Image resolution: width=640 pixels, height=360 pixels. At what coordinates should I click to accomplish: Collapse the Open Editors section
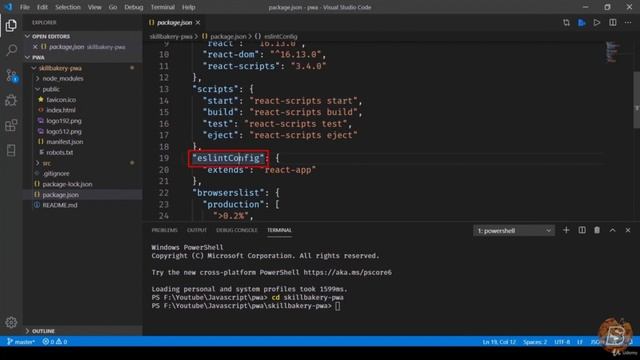coord(83,36)
